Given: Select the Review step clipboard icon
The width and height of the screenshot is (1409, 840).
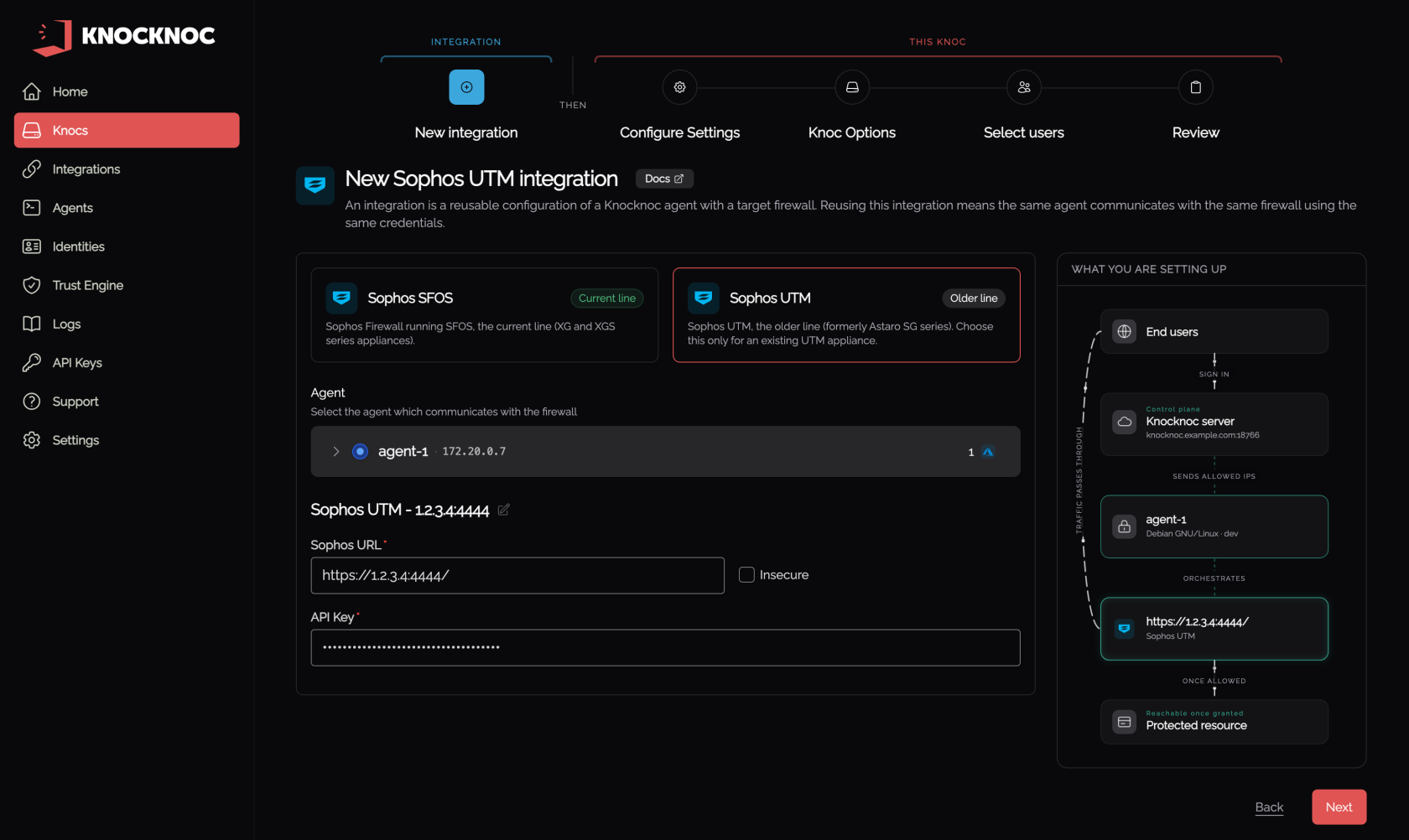Looking at the screenshot, I should [x=1196, y=87].
